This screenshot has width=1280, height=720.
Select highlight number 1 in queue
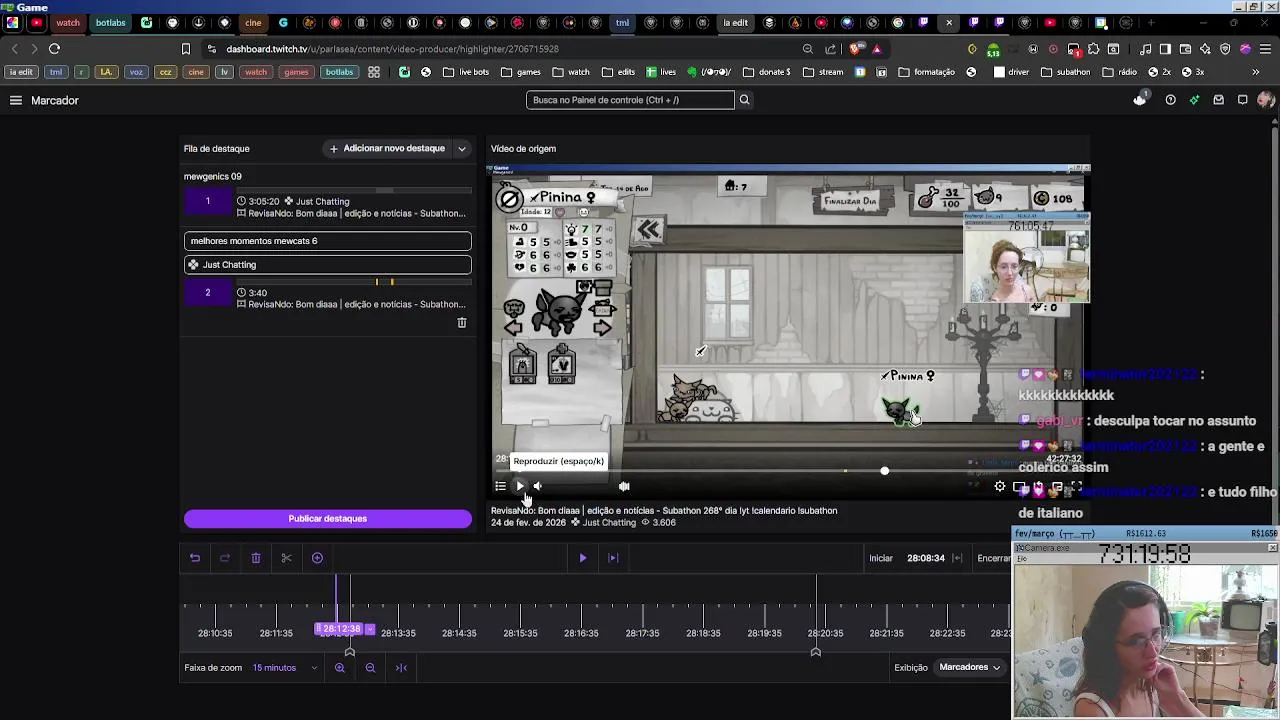pyautogui.click(x=208, y=202)
